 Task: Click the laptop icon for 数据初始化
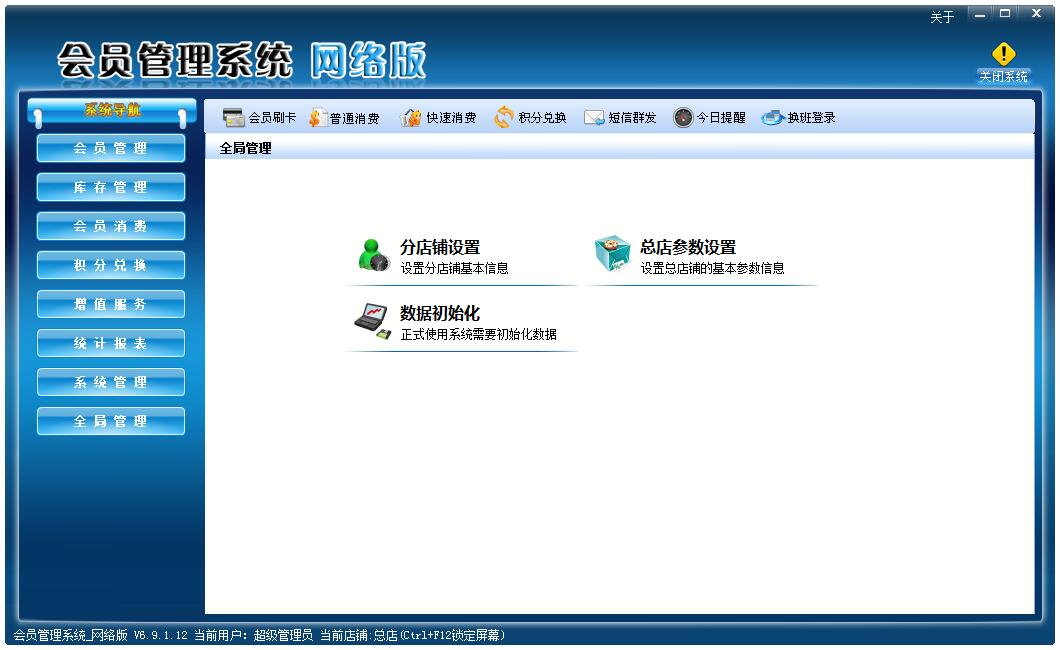point(372,321)
